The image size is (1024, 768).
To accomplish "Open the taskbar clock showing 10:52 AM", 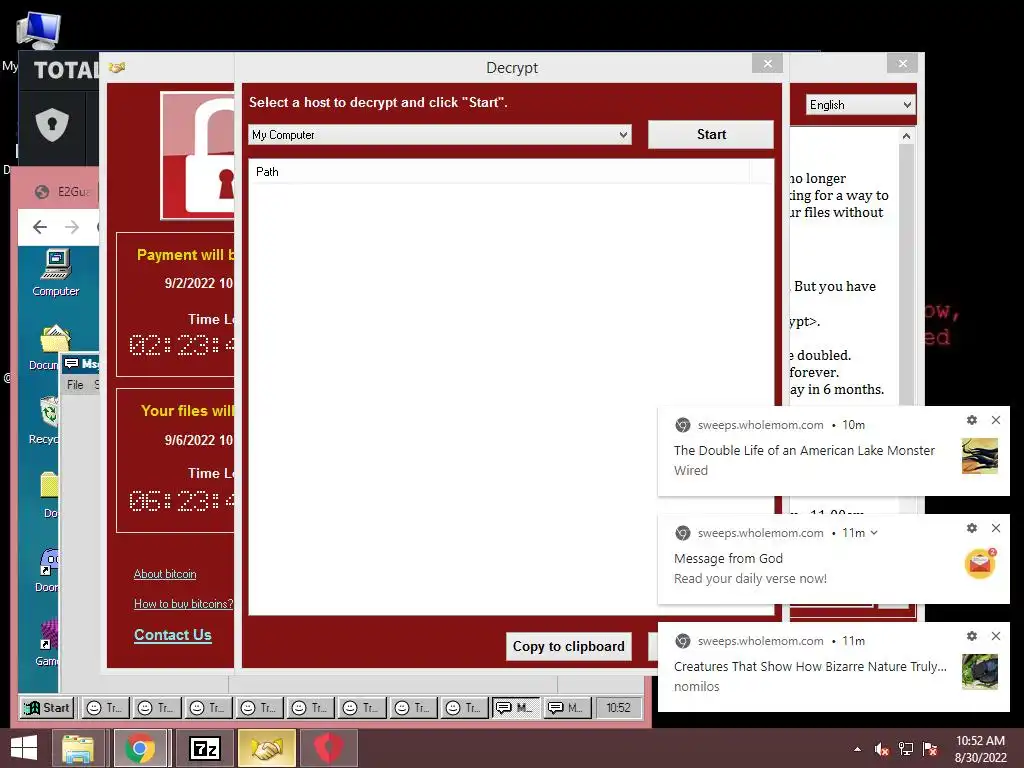I will tap(980, 749).
